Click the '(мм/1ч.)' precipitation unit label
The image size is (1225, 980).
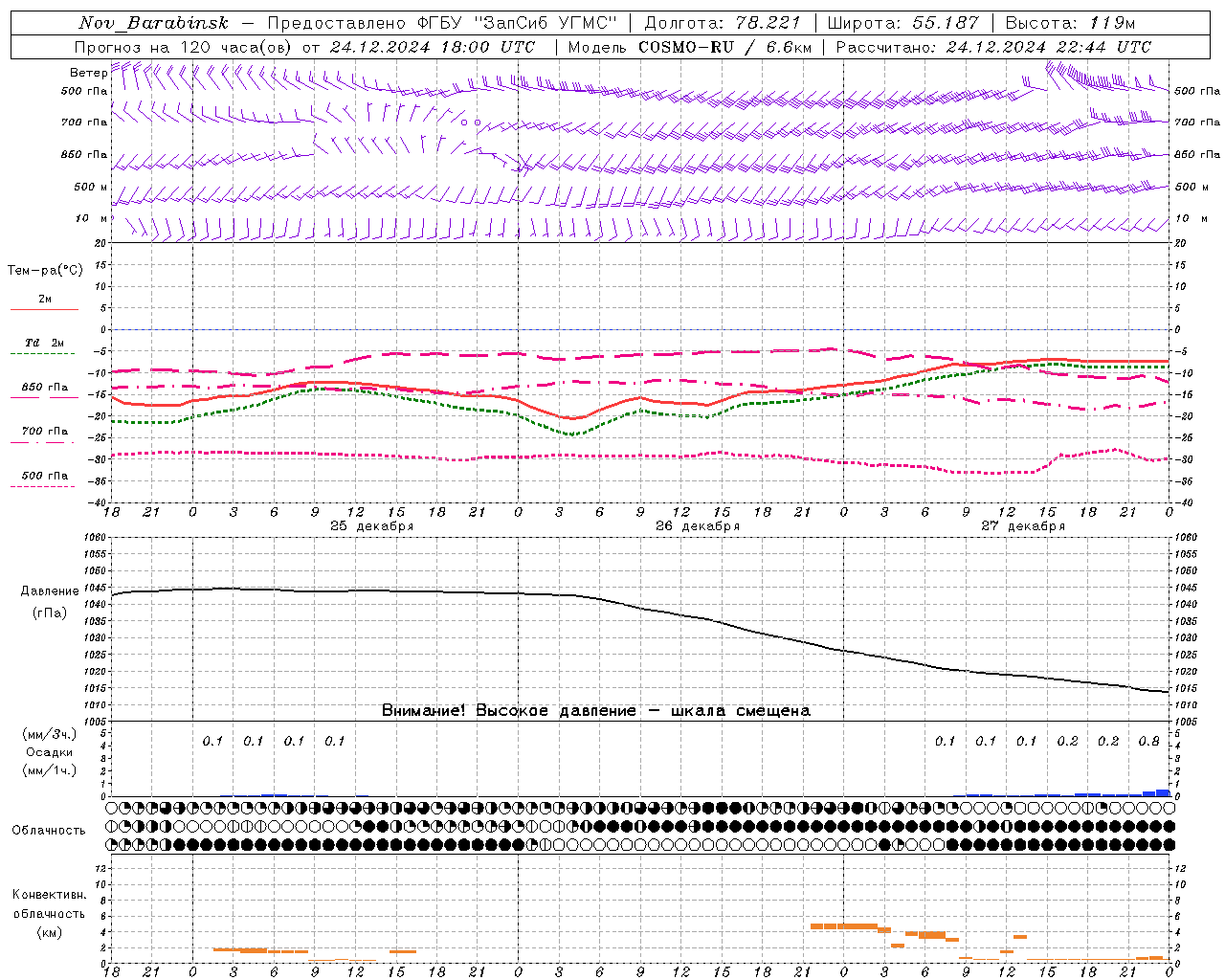[50, 770]
